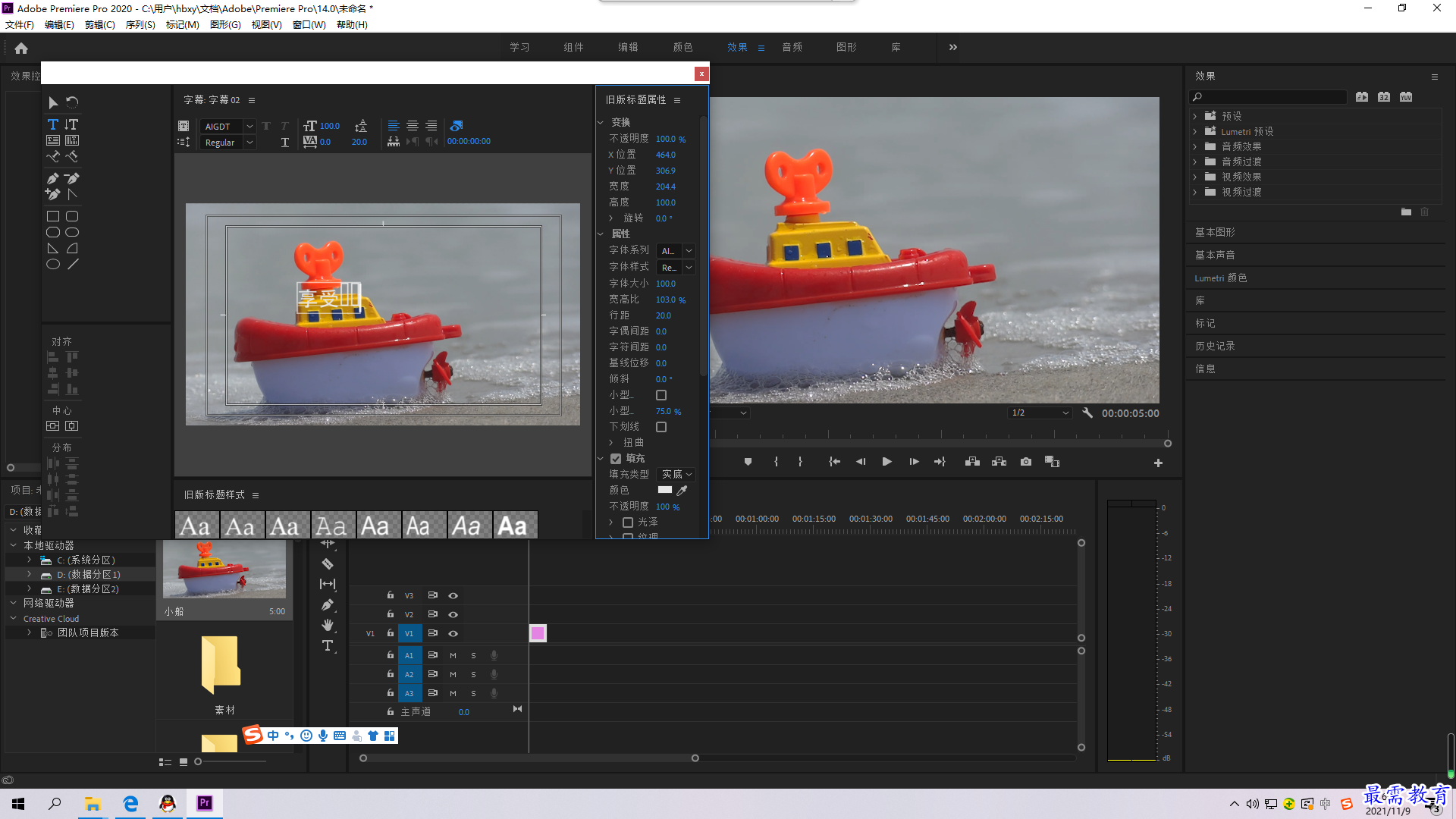
Task: Center-align the title text
Action: click(413, 126)
